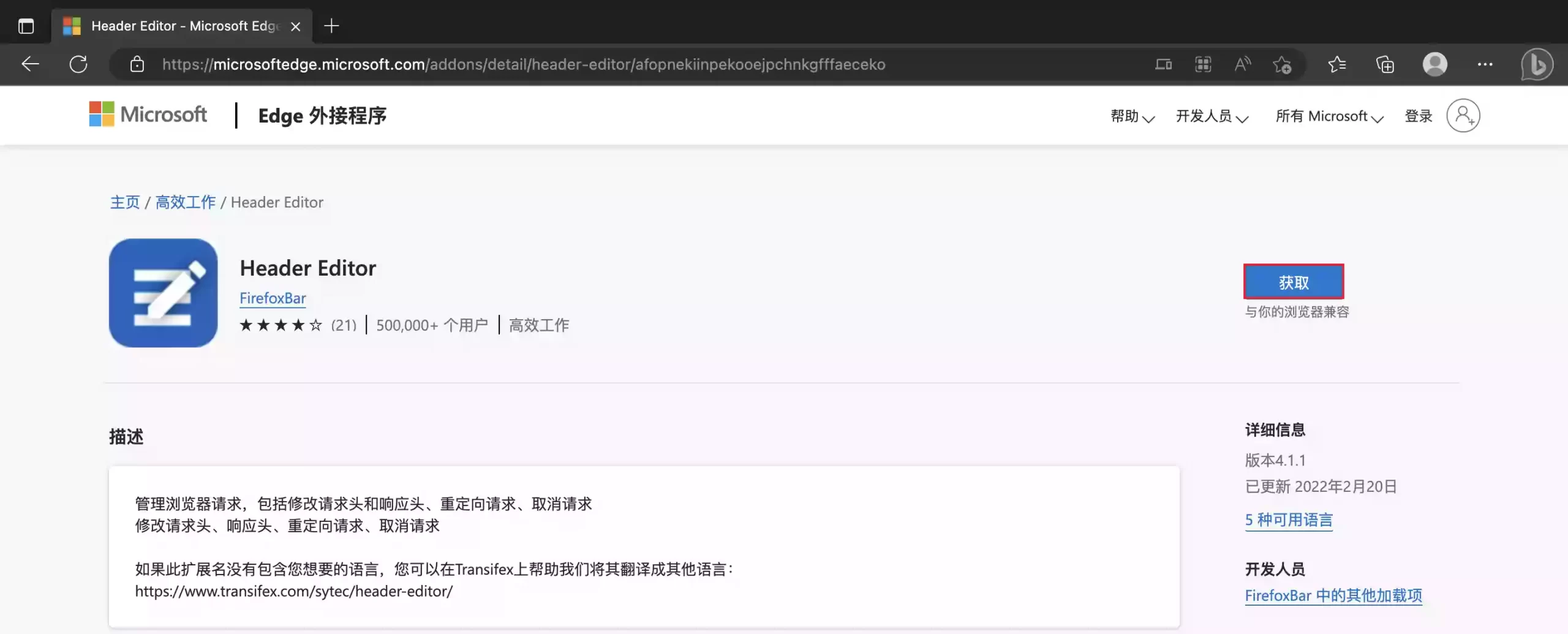Click the 500,000+ 个用户 text
1568x634 pixels.
(x=432, y=325)
